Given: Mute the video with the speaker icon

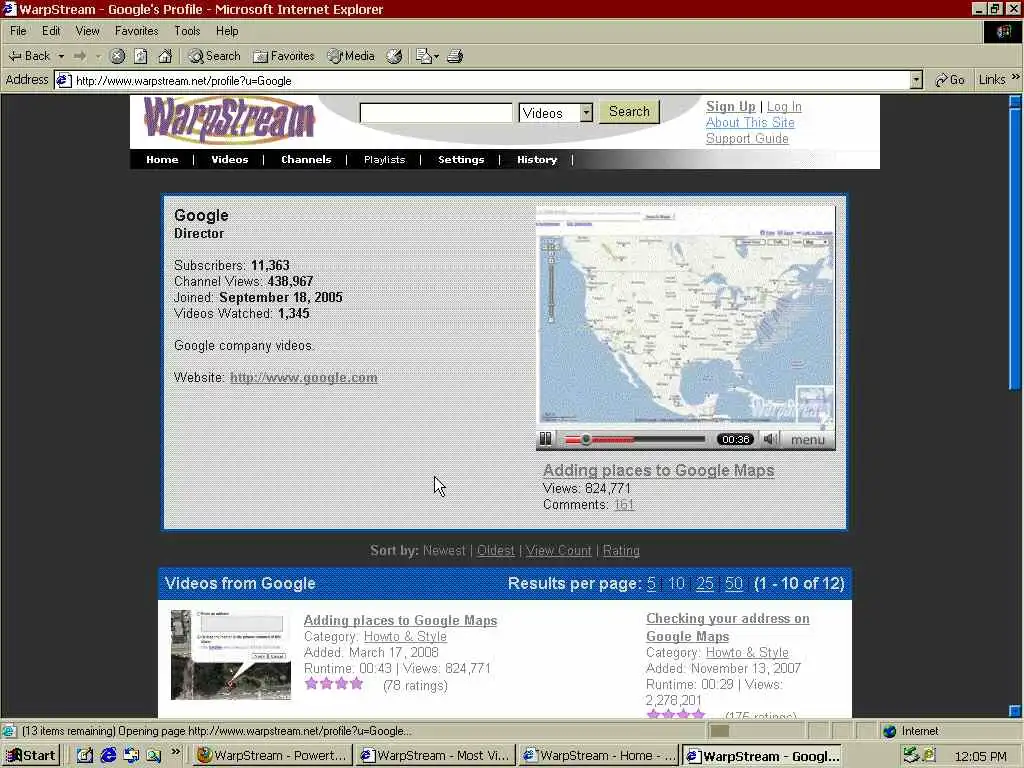Looking at the screenshot, I should [771, 440].
